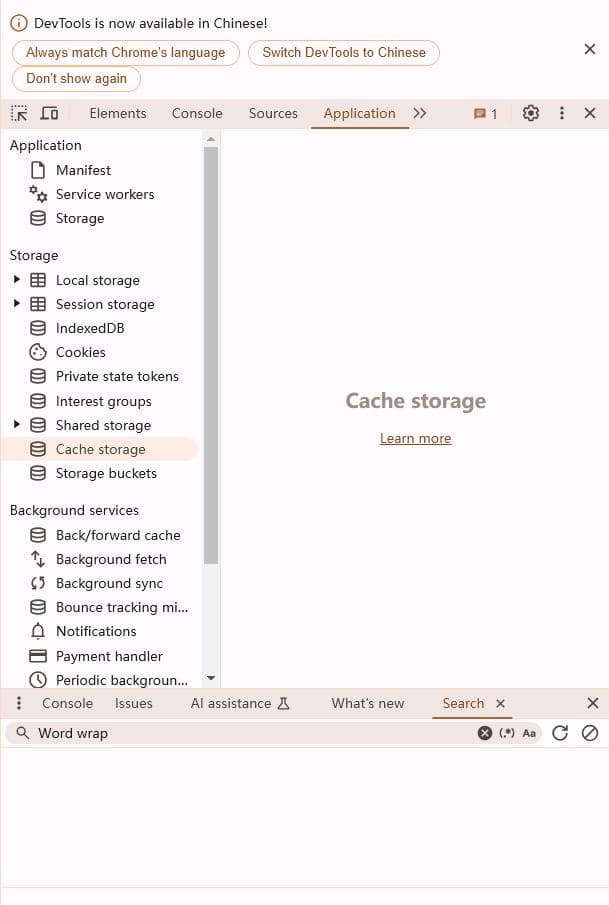Activate the inspect element picker icon
This screenshot has height=905, width=609.
pos(19,113)
